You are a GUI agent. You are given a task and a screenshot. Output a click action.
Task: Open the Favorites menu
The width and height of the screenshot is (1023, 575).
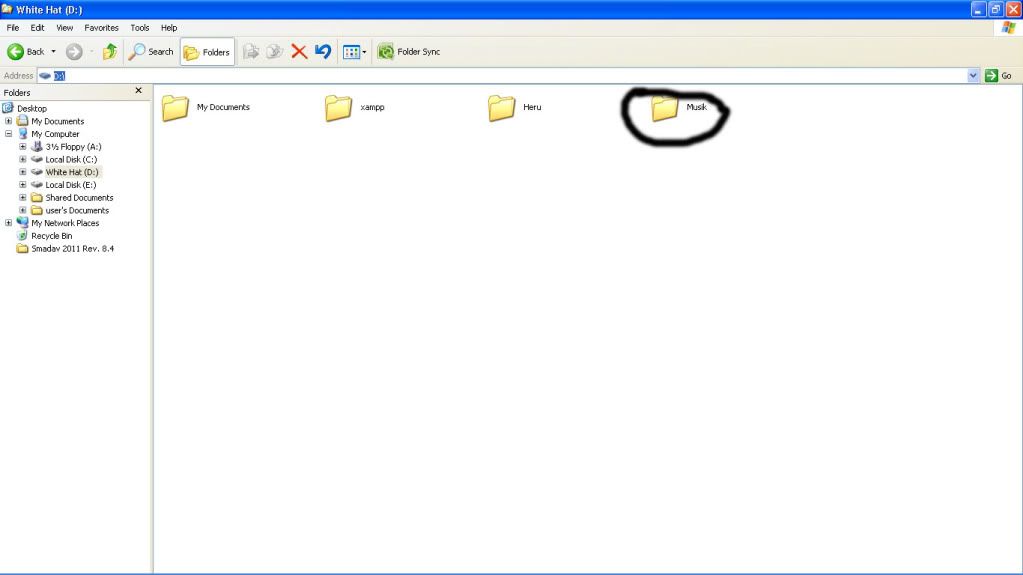101,28
